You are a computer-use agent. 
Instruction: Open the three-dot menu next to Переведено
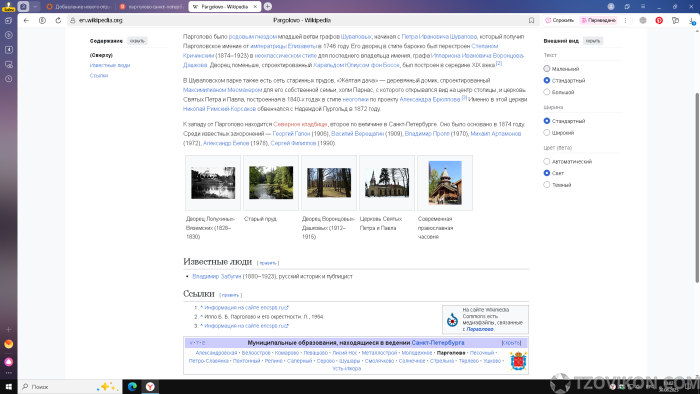click(625, 21)
